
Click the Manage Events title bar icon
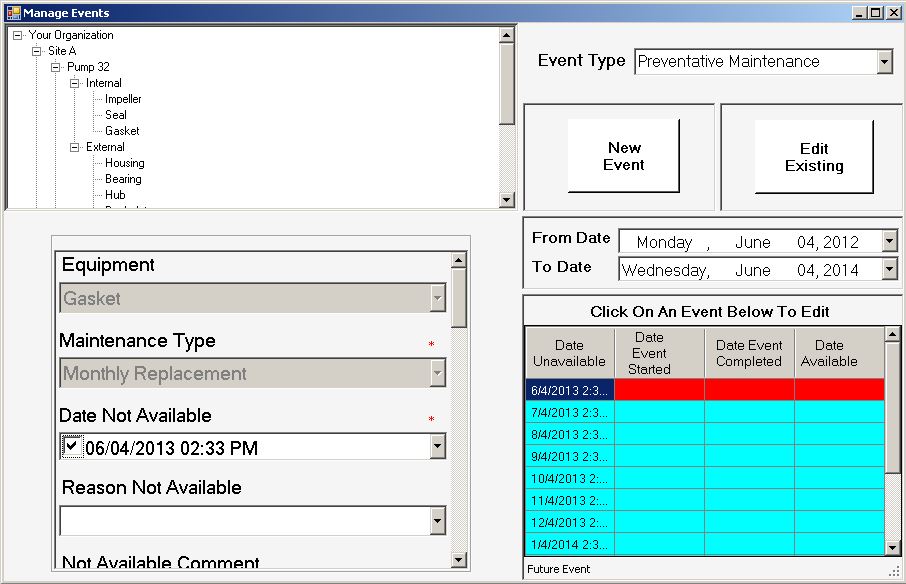tap(13, 12)
